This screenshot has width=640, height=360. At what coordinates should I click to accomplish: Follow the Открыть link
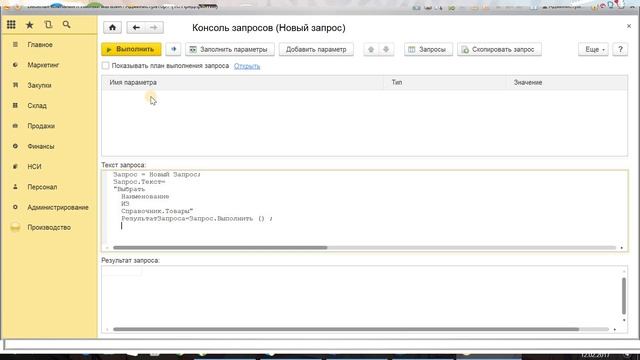(247, 66)
